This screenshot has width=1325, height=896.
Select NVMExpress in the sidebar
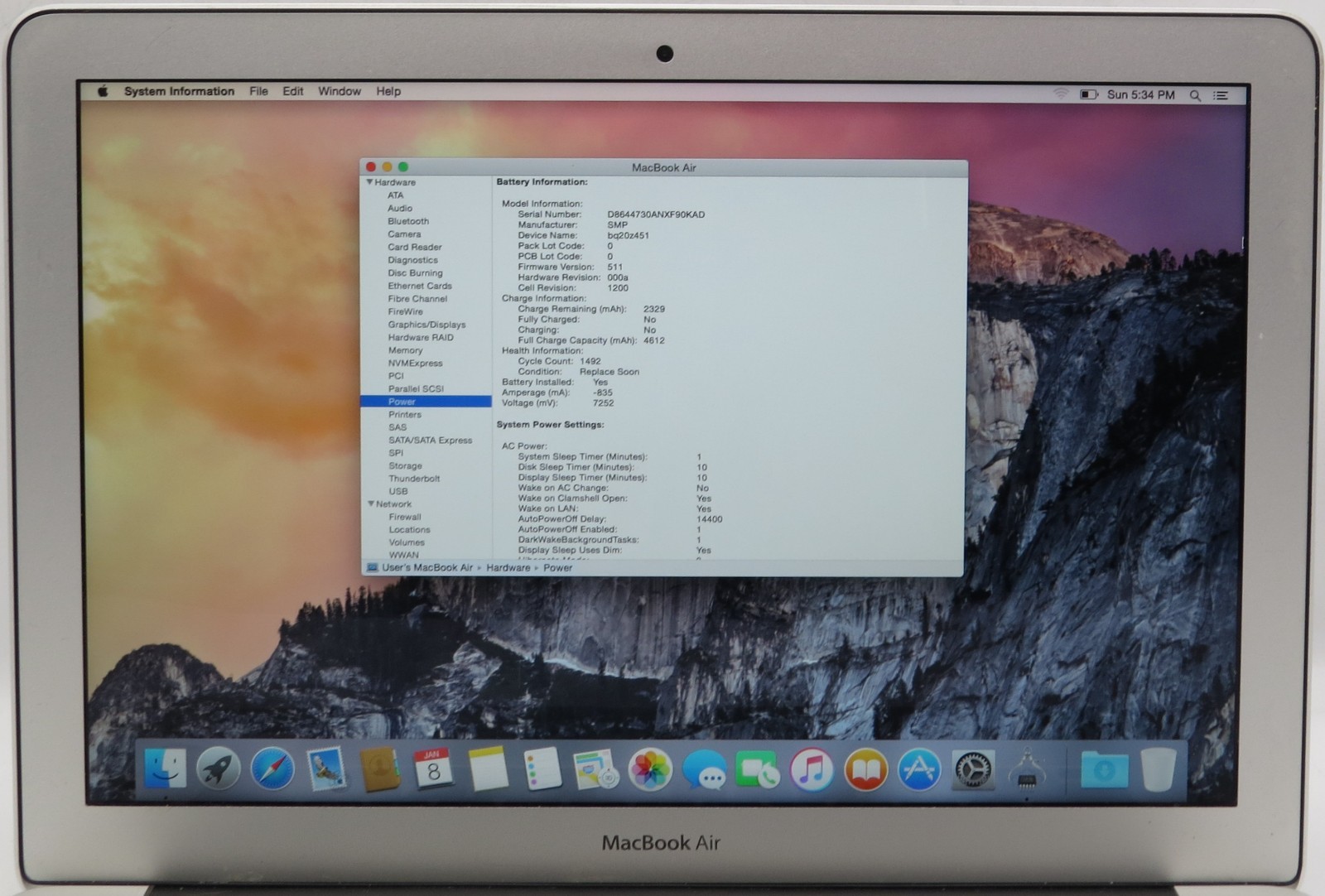coord(415,363)
